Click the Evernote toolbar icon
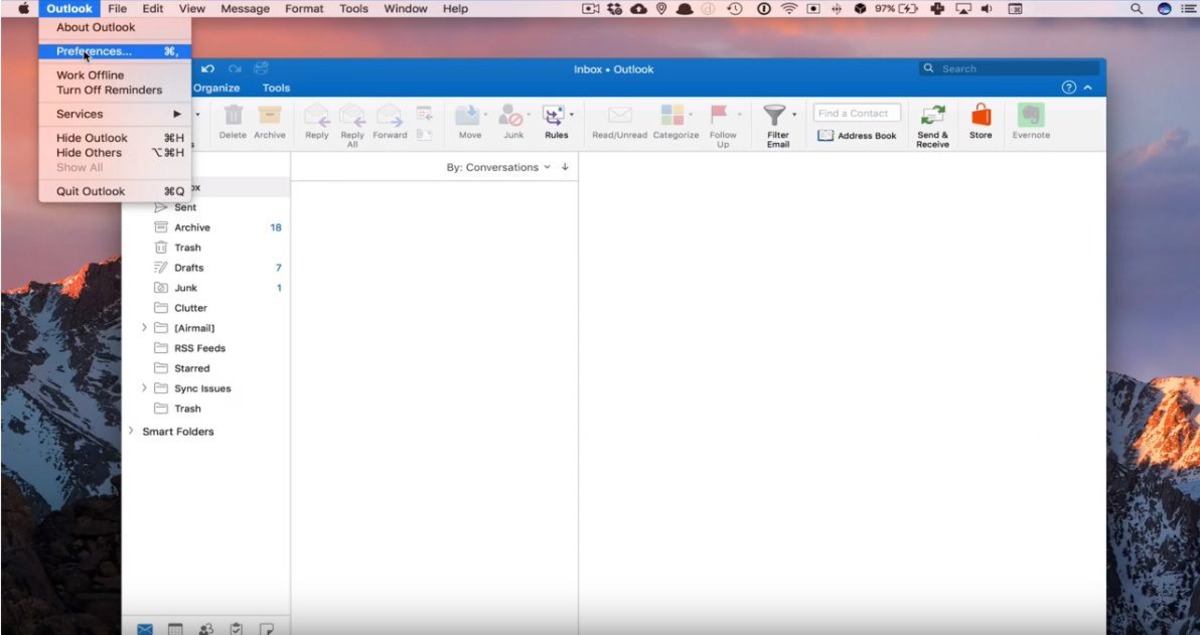This screenshot has height=635, width=1200. click(1031, 116)
